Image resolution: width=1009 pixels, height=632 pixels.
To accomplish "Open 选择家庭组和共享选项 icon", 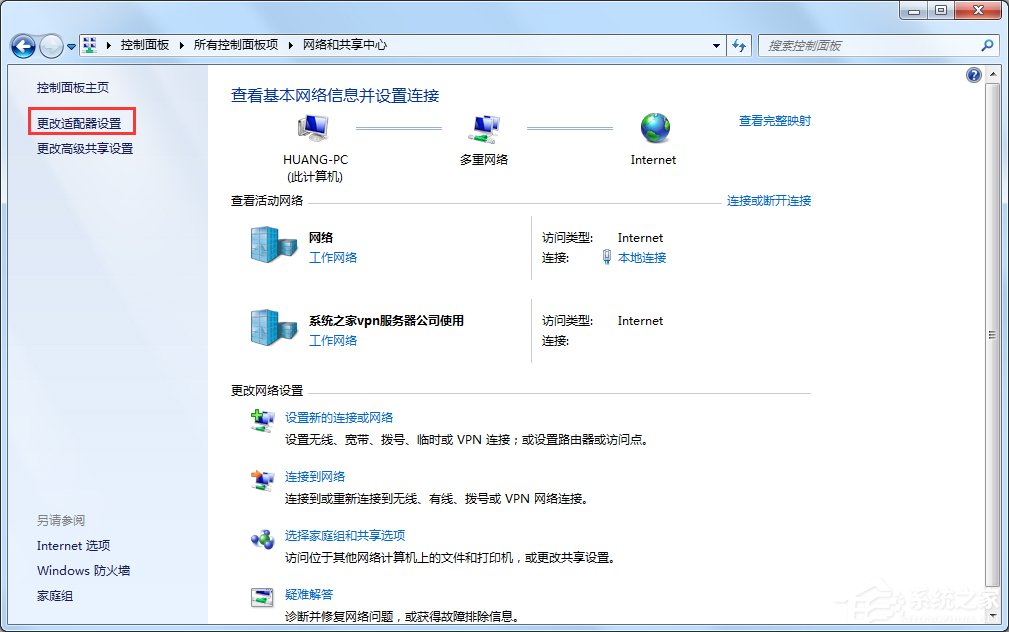I will [262, 537].
